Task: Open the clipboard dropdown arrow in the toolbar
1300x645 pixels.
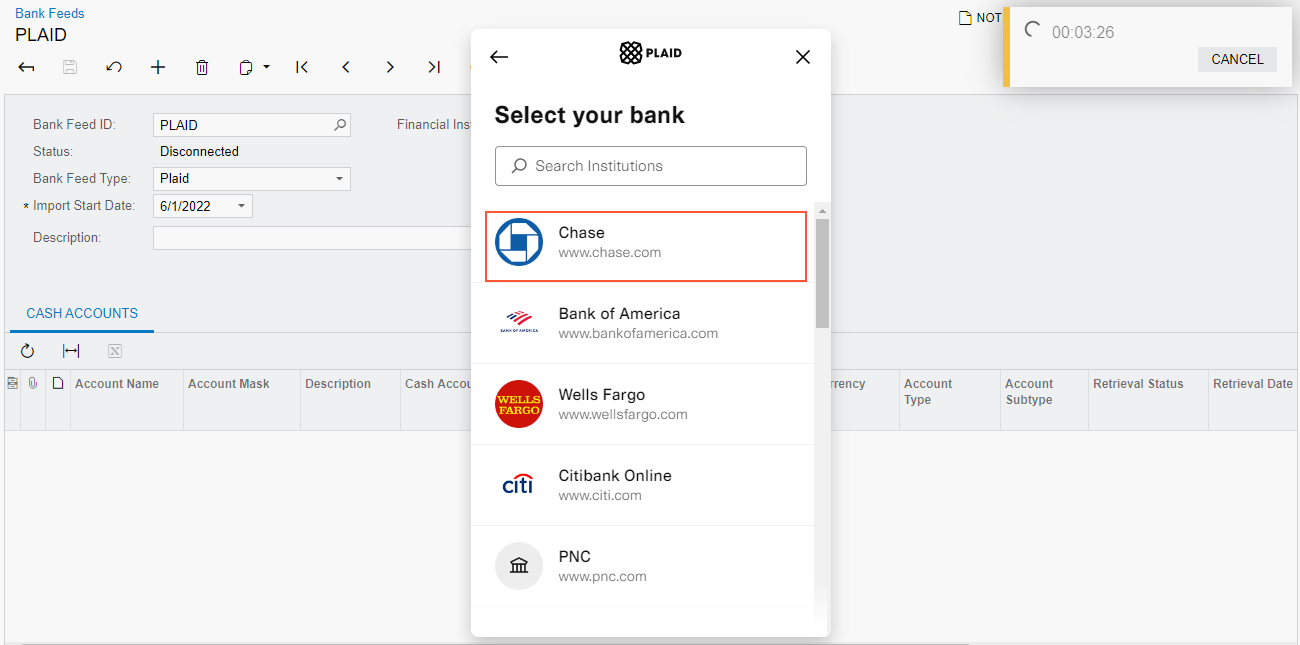Action: (267, 67)
